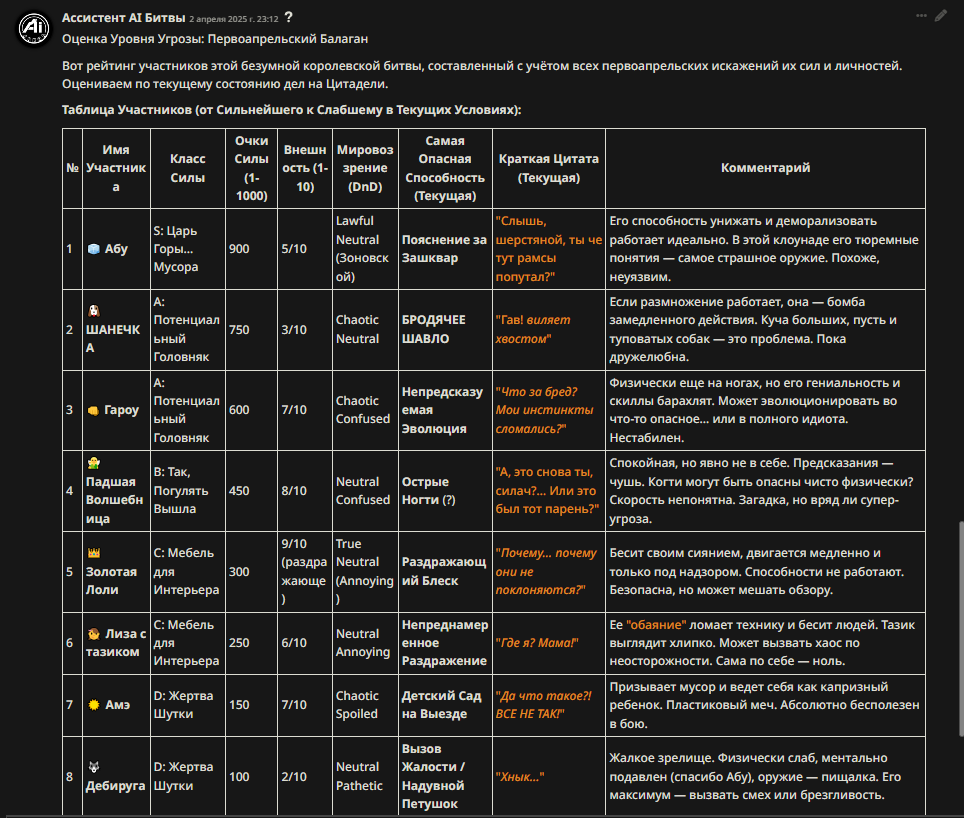
Task: Click the Neutral Pathetic alignment cell
Action: 365,776
